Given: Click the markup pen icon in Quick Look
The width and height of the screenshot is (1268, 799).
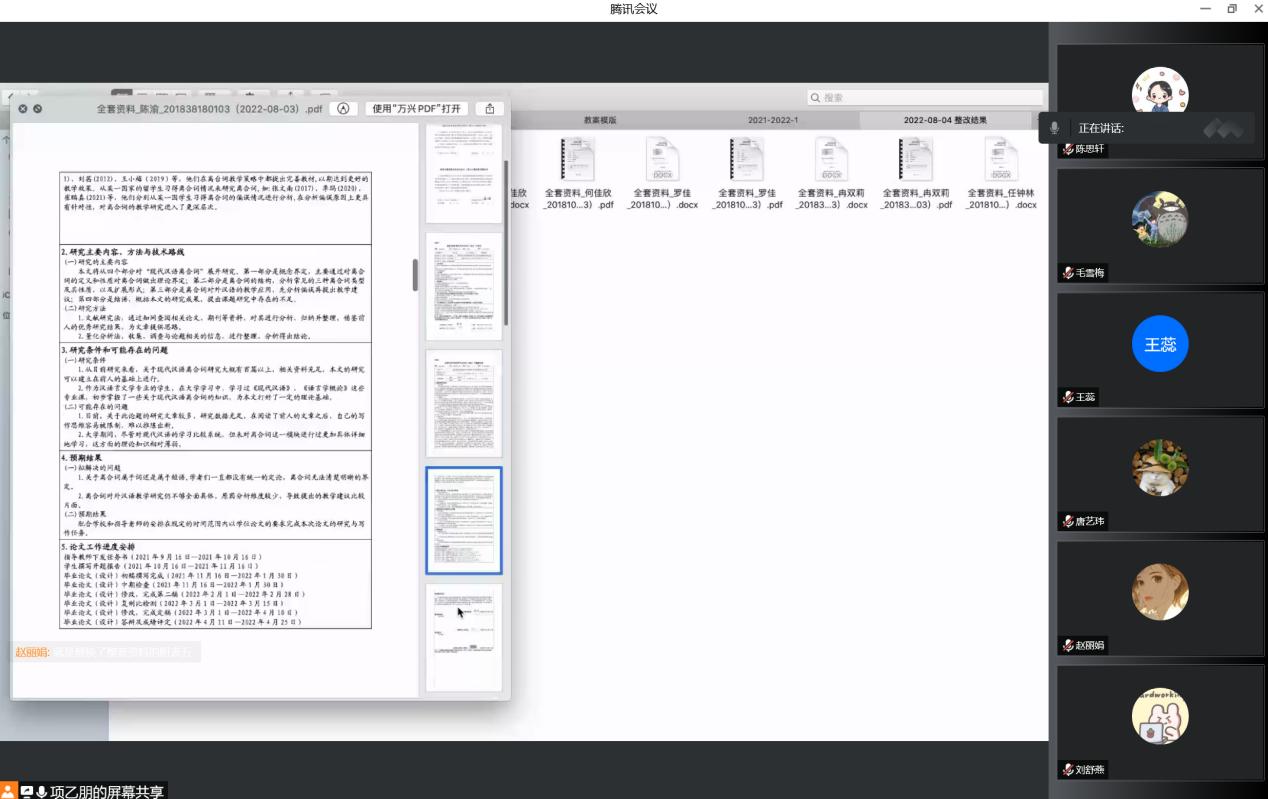Looking at the screenshot, I should (343, 108).
